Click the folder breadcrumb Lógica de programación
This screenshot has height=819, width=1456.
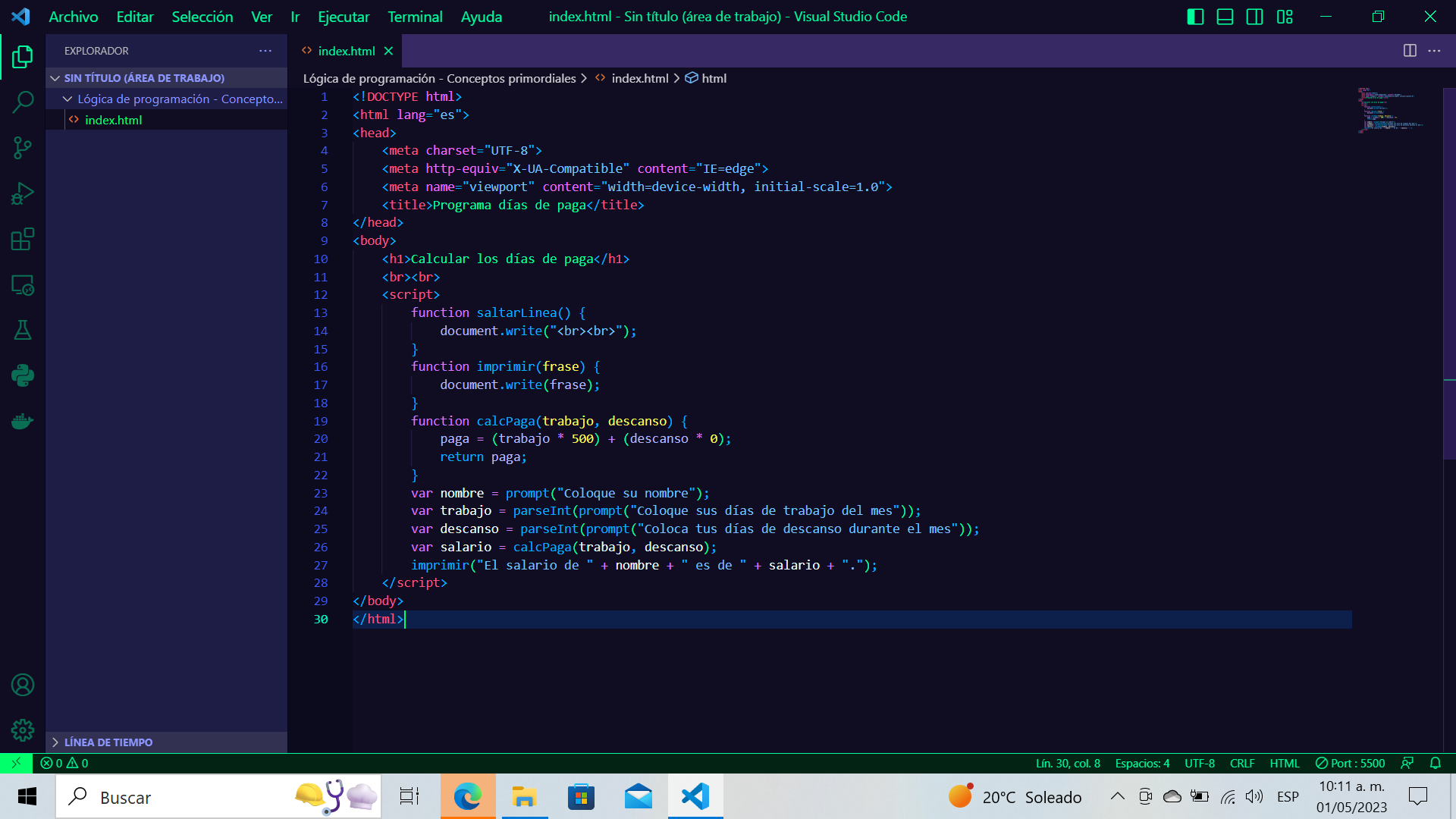pyautogui.click(x=440, y=78)
